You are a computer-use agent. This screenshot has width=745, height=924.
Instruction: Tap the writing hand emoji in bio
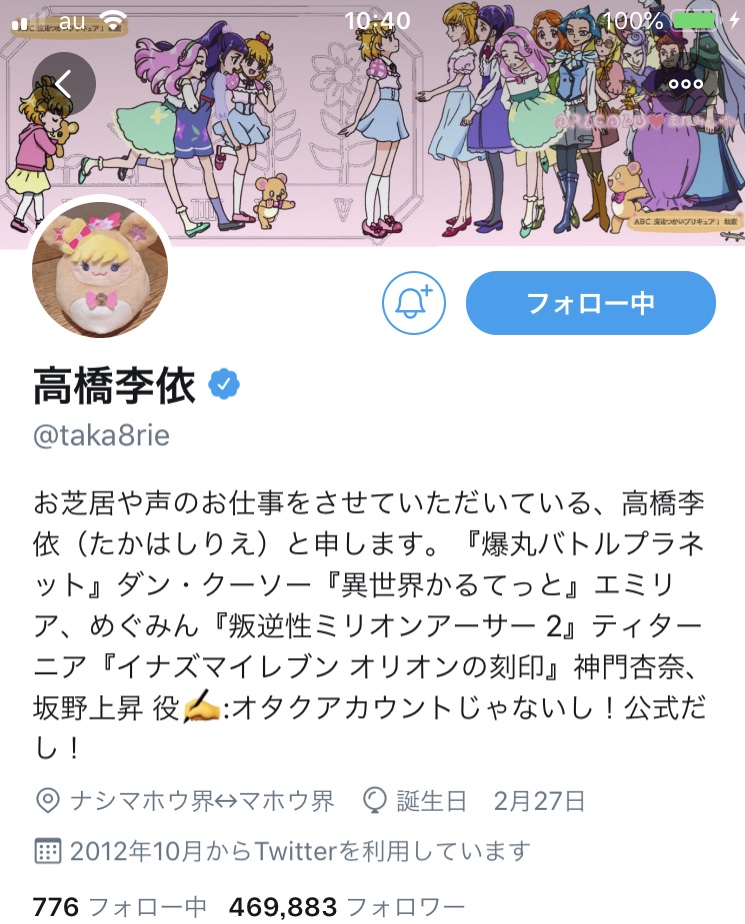201,708
